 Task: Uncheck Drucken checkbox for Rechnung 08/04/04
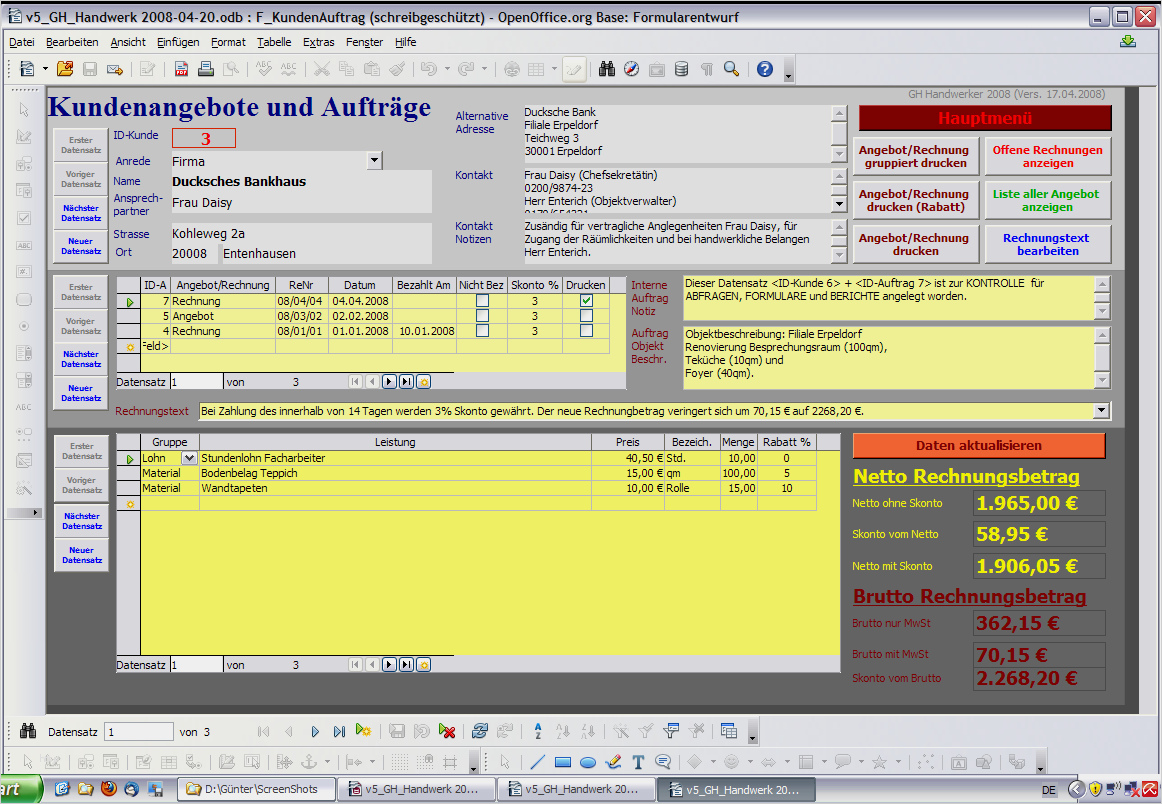click(586, 301)
